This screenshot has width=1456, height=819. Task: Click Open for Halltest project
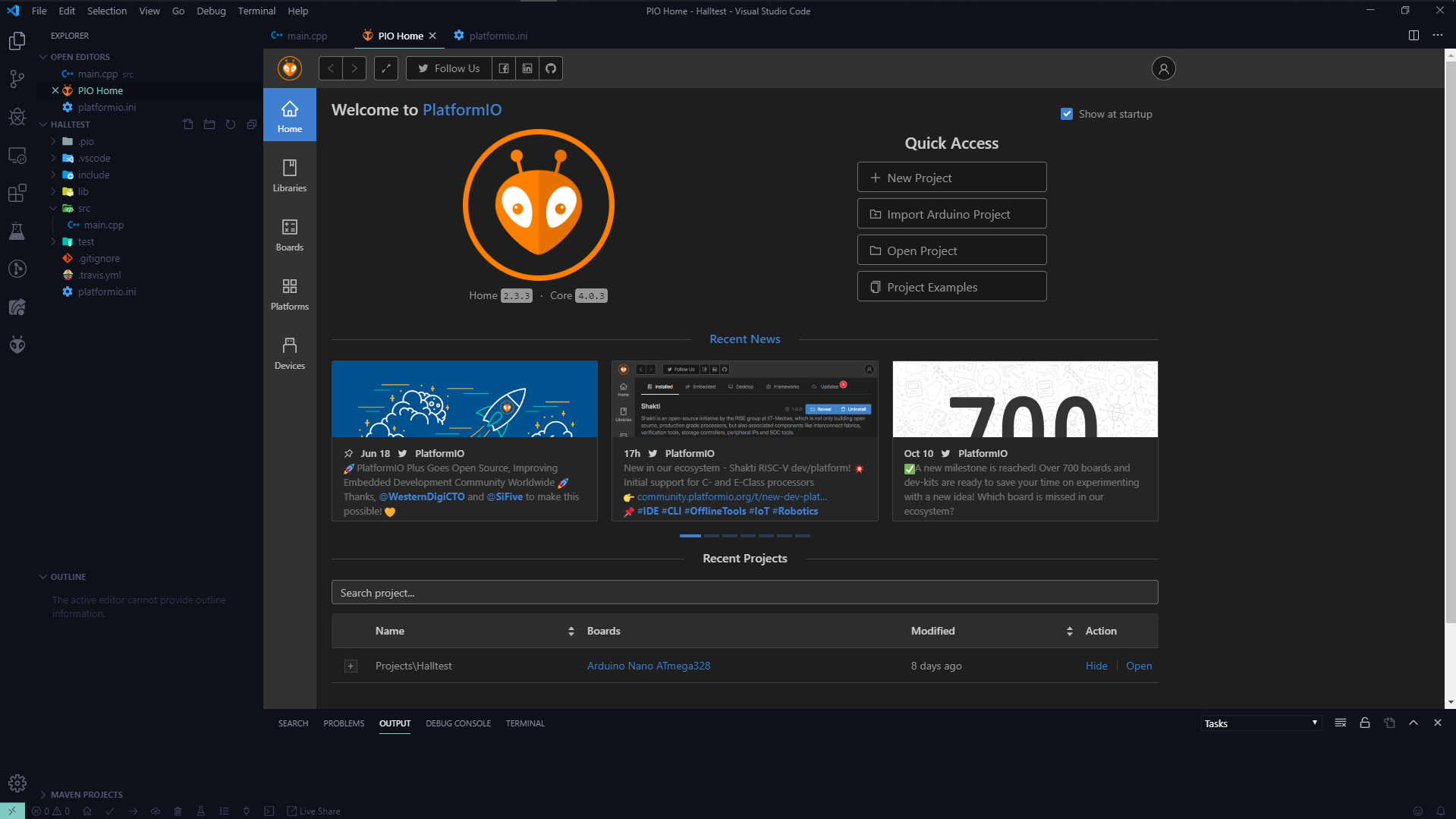click(x=1139, y=666)
